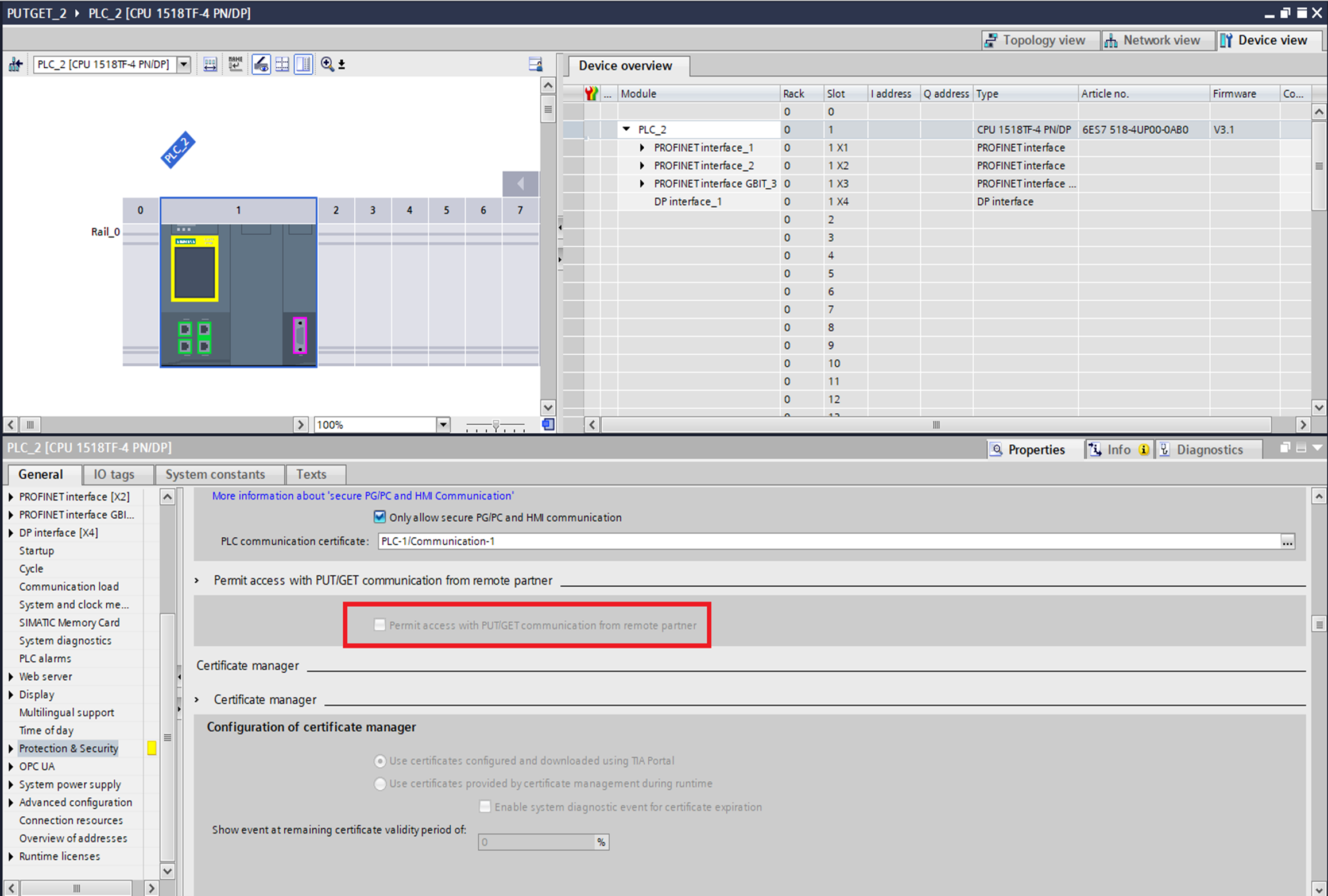This screenshot has width=1328, height=896.
Task: Open the Diagnostics tab
Action: click(1209, 449)
